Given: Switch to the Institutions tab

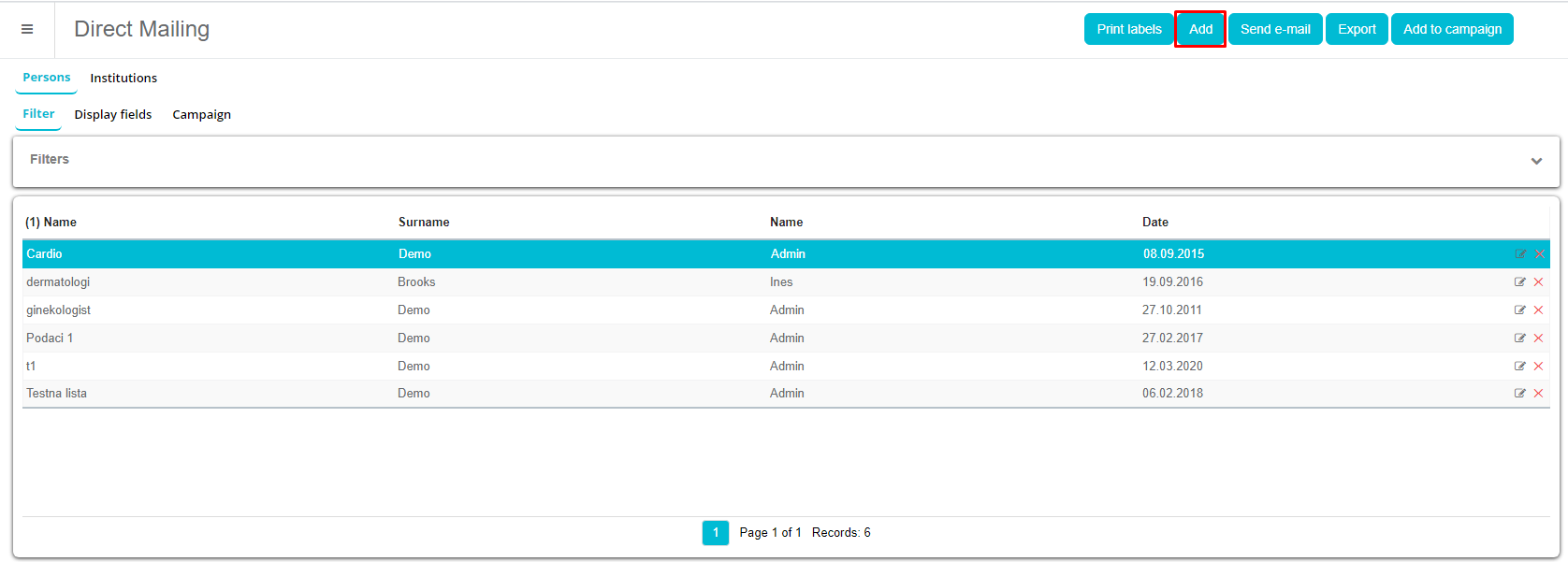Looking at the screenshot, I should point(123,79).
